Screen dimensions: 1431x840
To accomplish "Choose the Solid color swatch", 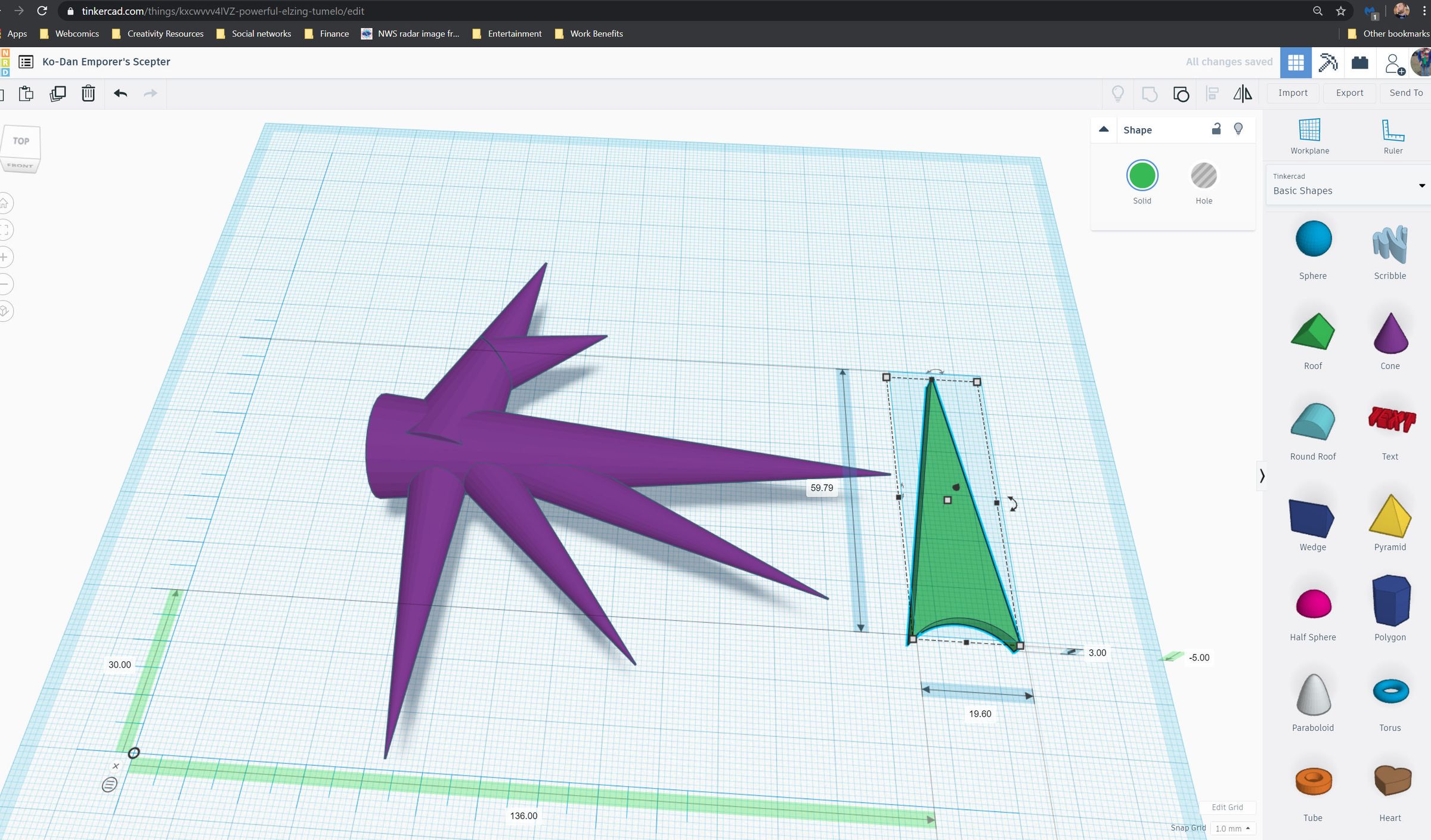I will coord(1142,176).
